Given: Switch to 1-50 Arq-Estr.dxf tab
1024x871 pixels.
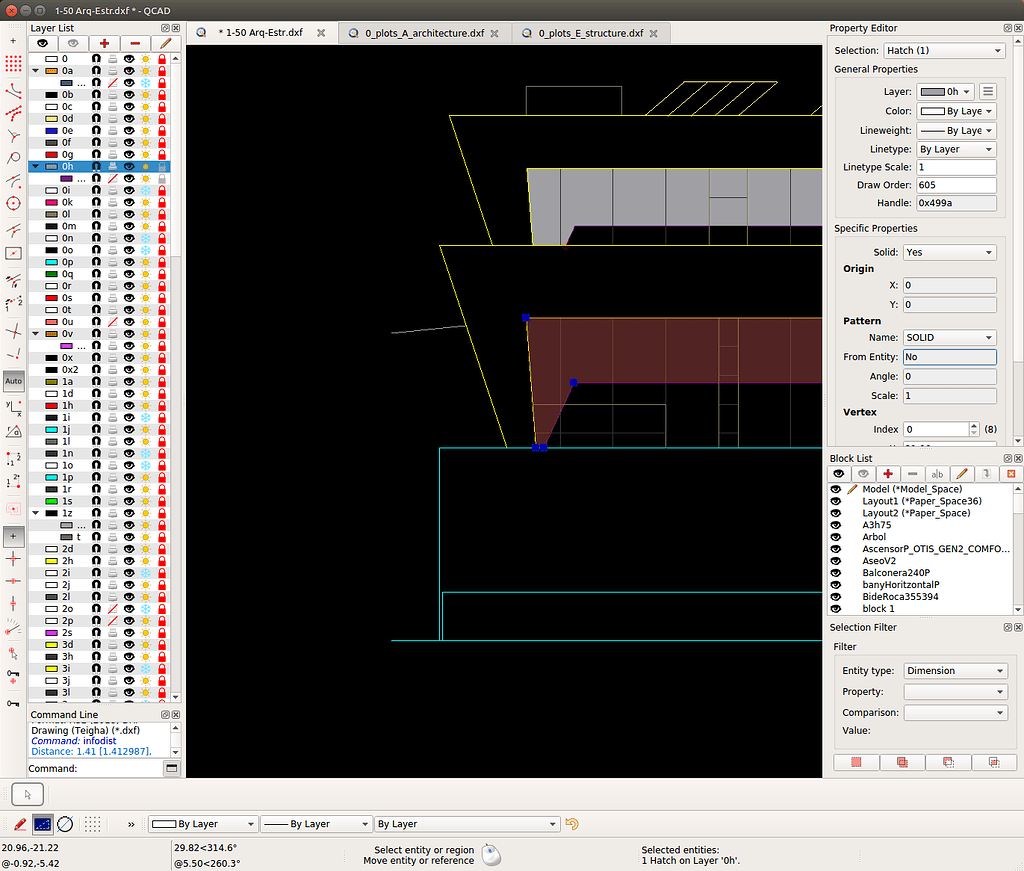Looking at the screenshot, I should click(260, 33).
